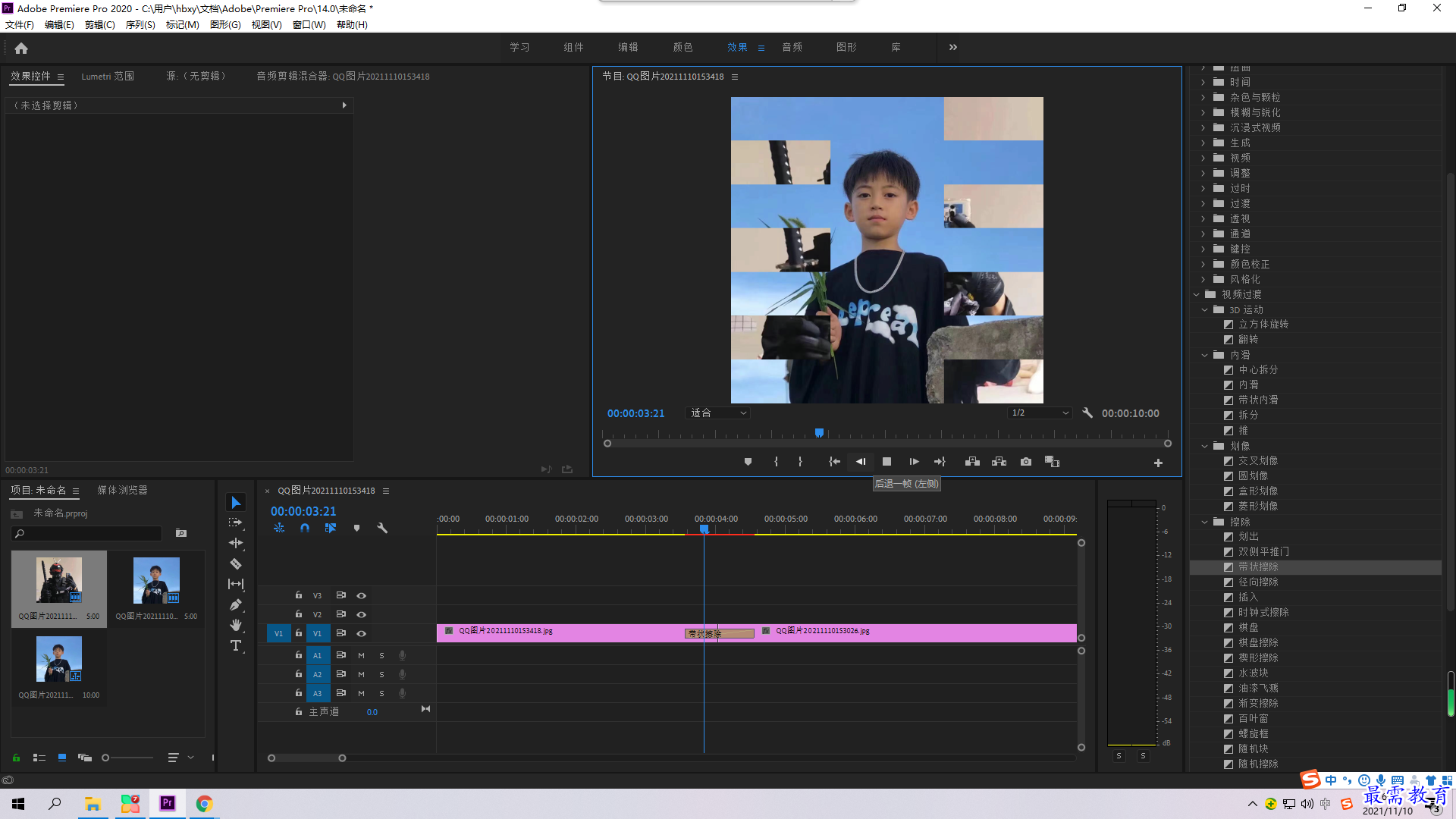Click Program monitor playhead marker
This screenshot has height=819, width=1456.
[x=819, y=433]
